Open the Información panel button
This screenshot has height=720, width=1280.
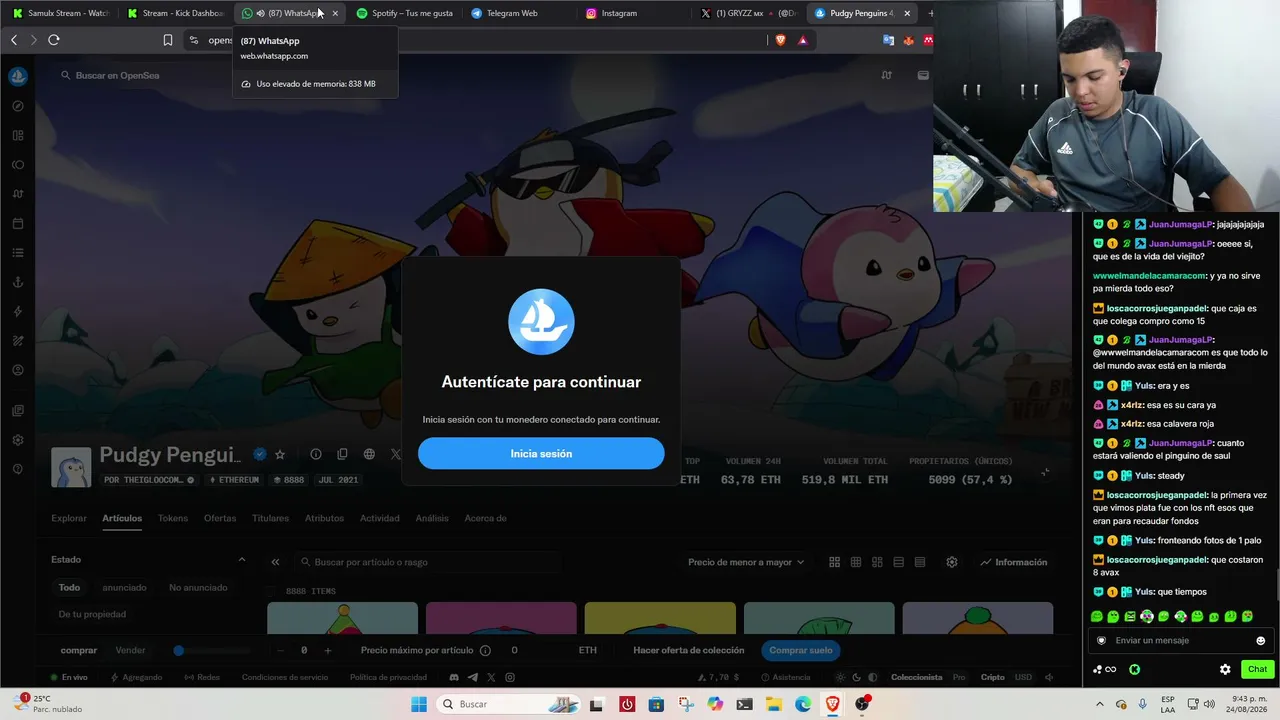(x=1014, y=562)
